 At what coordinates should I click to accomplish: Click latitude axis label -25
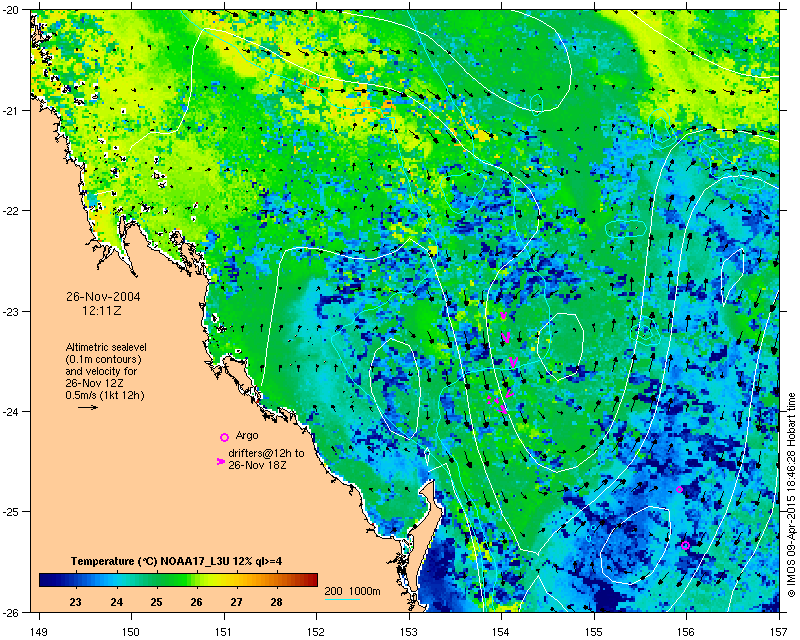(x=12, y=512)
